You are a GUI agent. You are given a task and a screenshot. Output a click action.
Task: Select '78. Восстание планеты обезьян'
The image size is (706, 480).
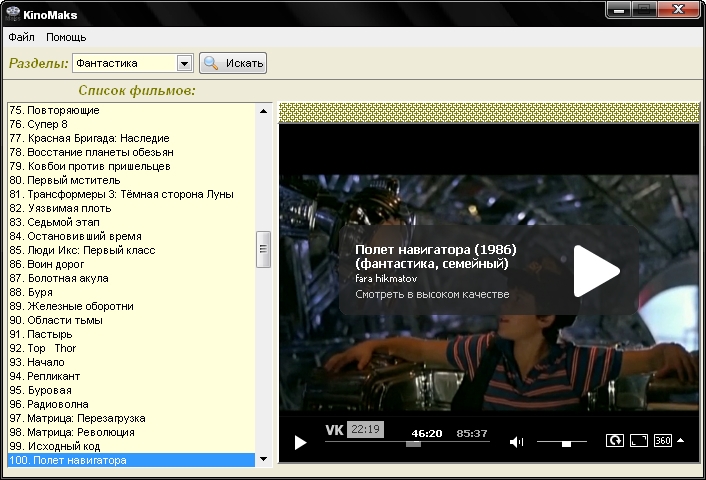pyautogui.click(x=131, y=152)
